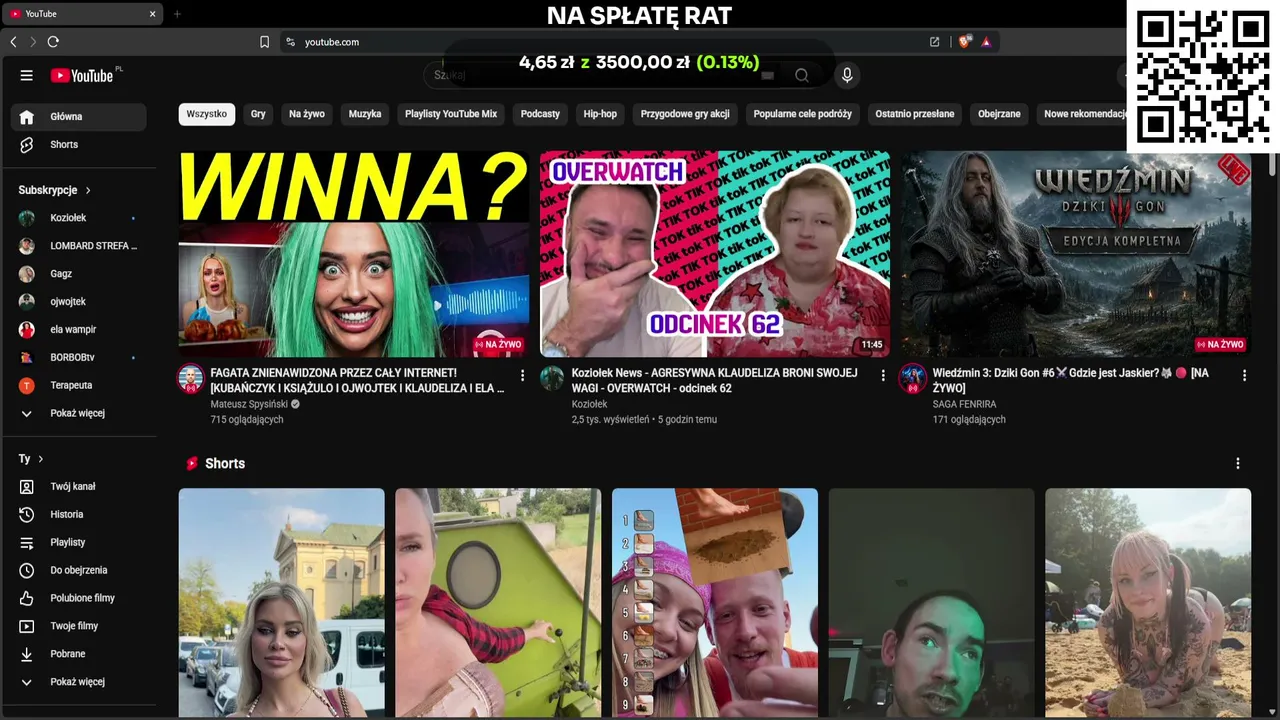This screenshot has width=1280, height=720.
Task: Open the Mateusz Spysiński avatar beside the FAGATA video
Action: tap(191, 378)
